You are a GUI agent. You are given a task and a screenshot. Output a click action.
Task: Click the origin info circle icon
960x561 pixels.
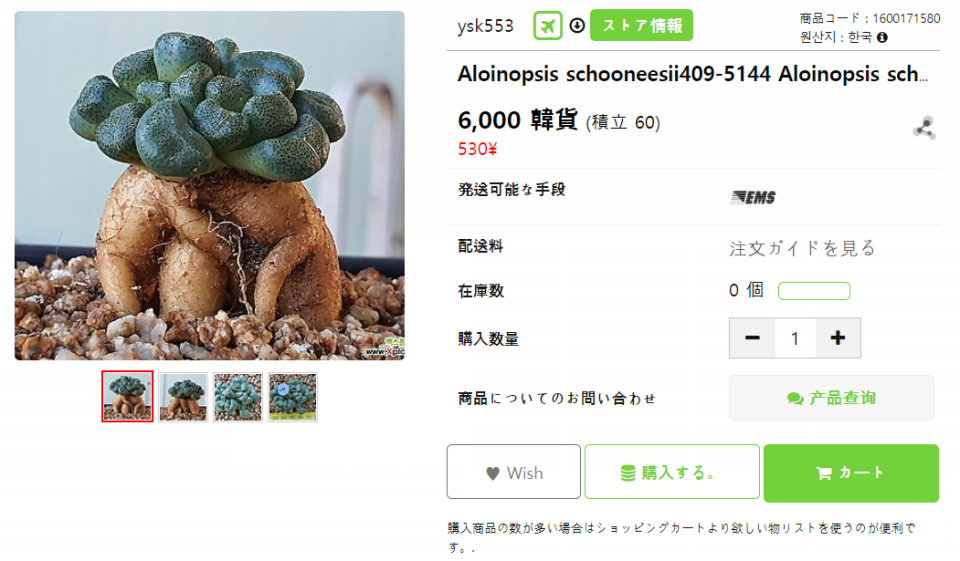pos(882,37)
